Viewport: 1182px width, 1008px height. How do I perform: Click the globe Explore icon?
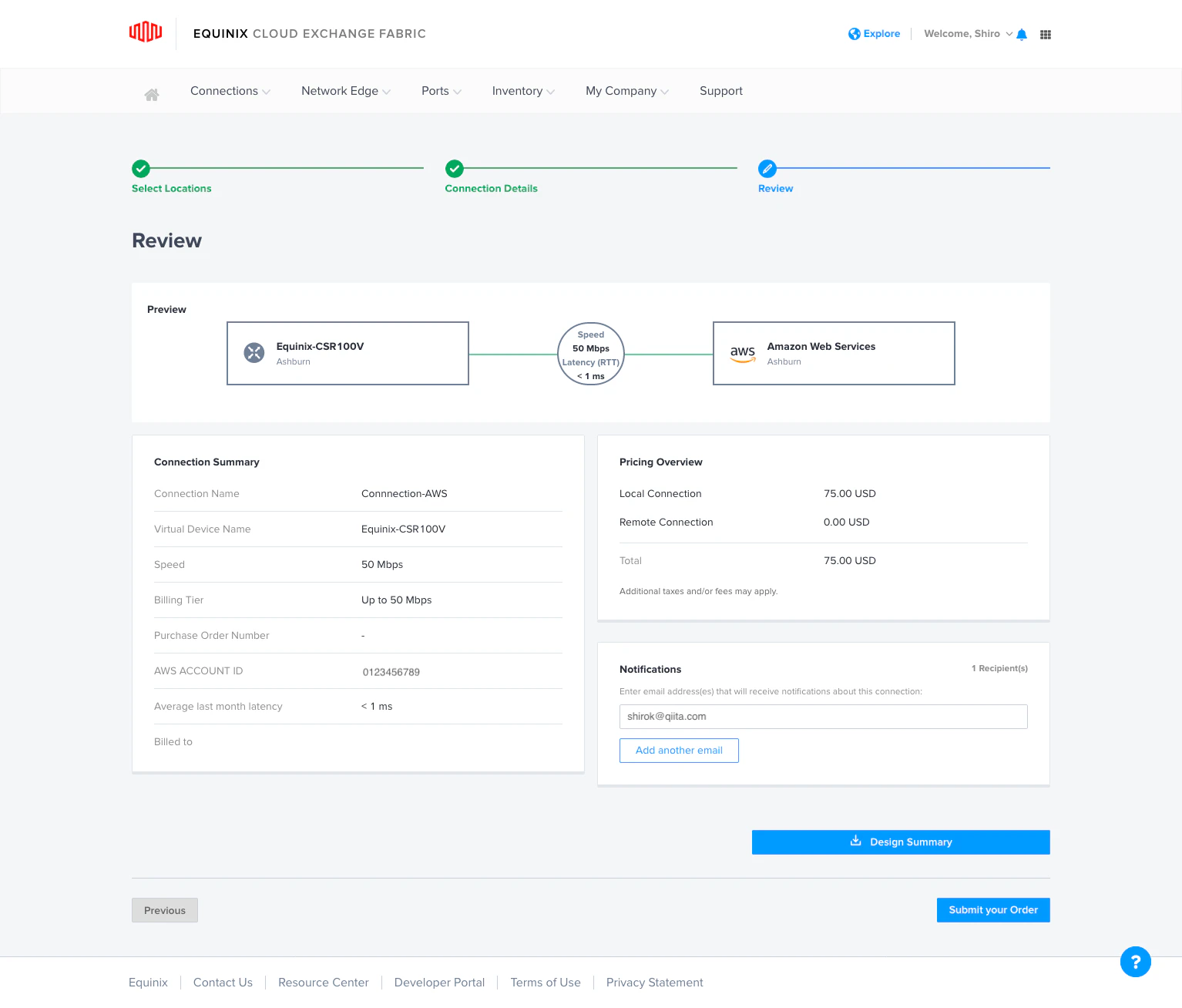tap(855, 34)
